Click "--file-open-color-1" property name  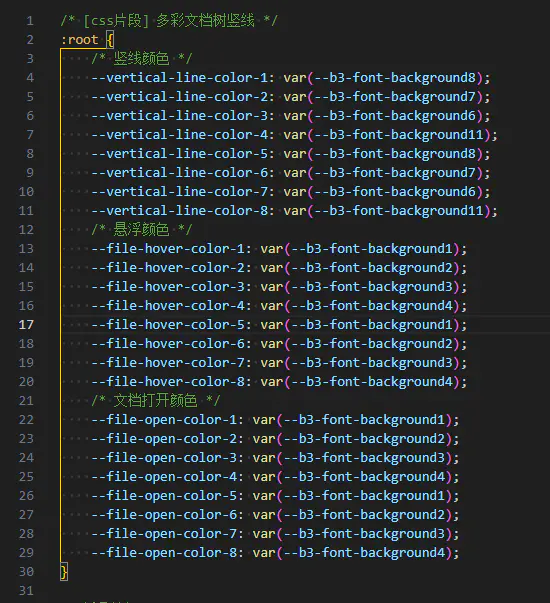[x=164, y=420]
